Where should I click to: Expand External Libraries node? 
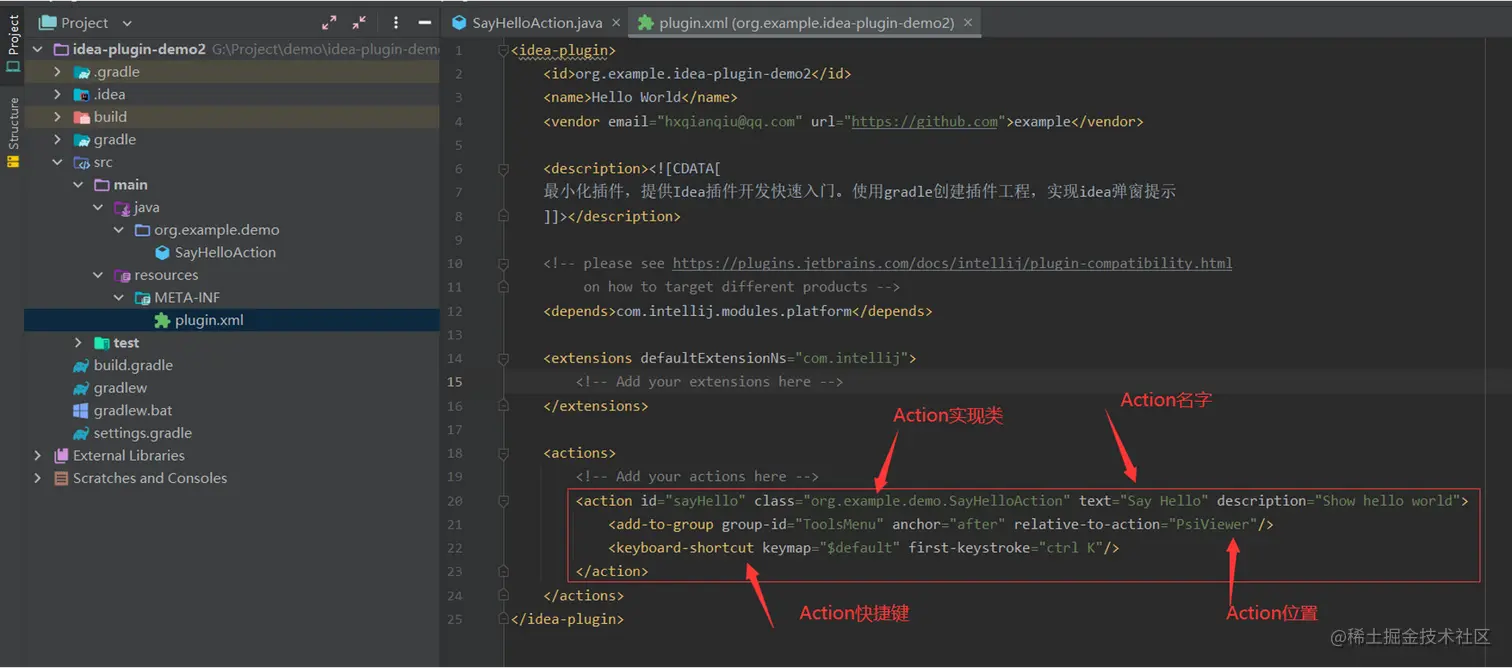[38, 455]
